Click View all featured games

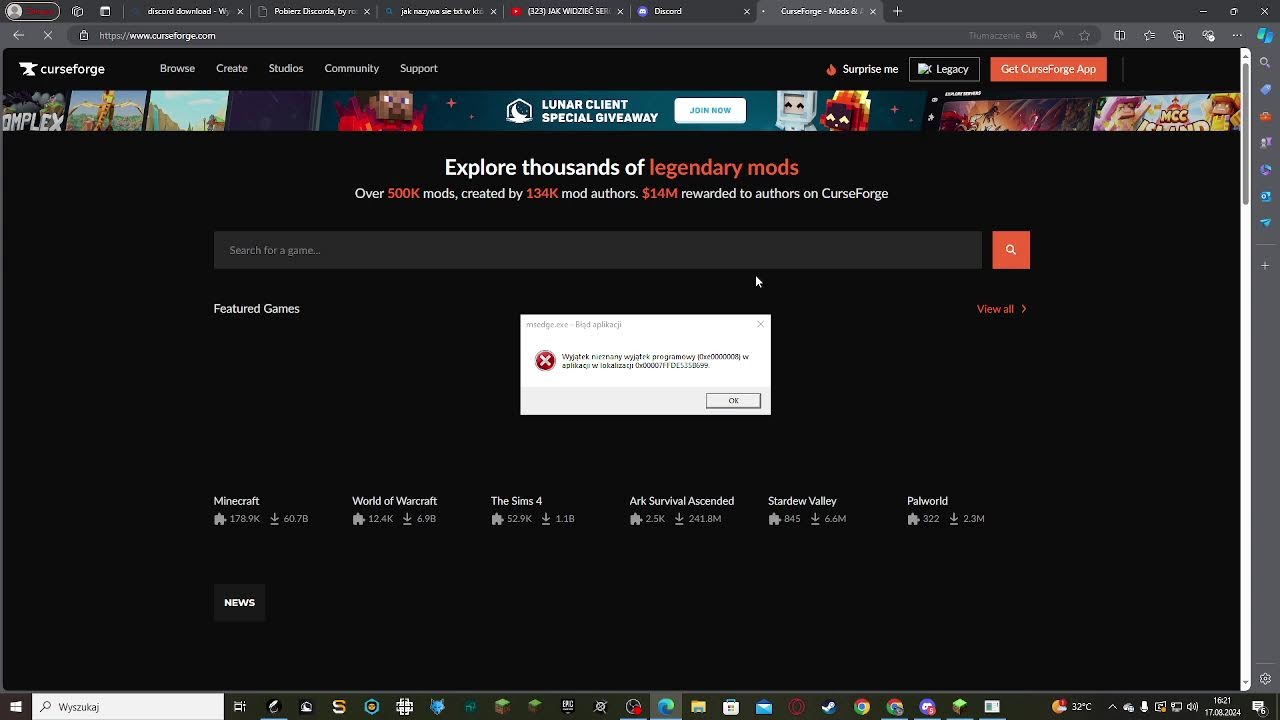[1002, 309]
